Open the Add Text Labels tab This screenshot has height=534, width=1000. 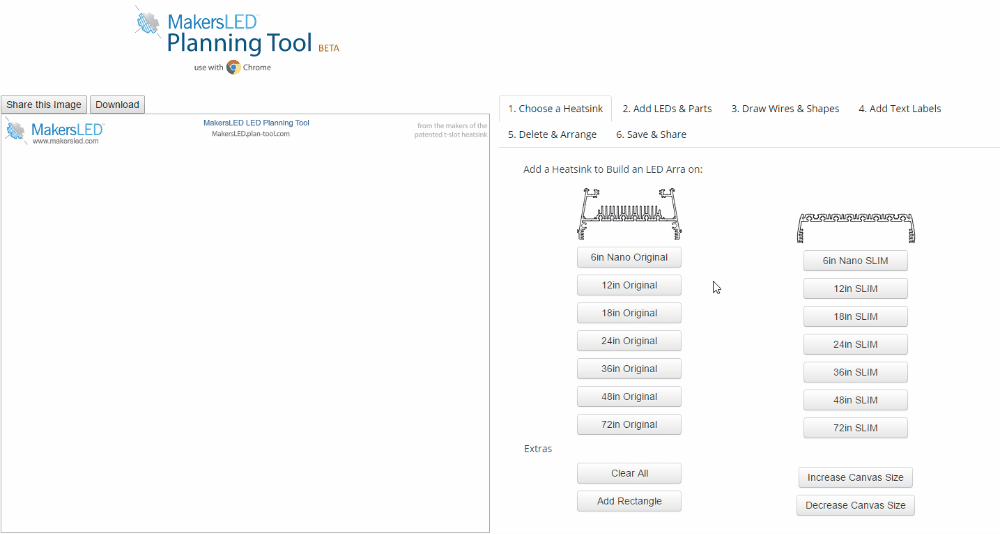coord(900,108)
